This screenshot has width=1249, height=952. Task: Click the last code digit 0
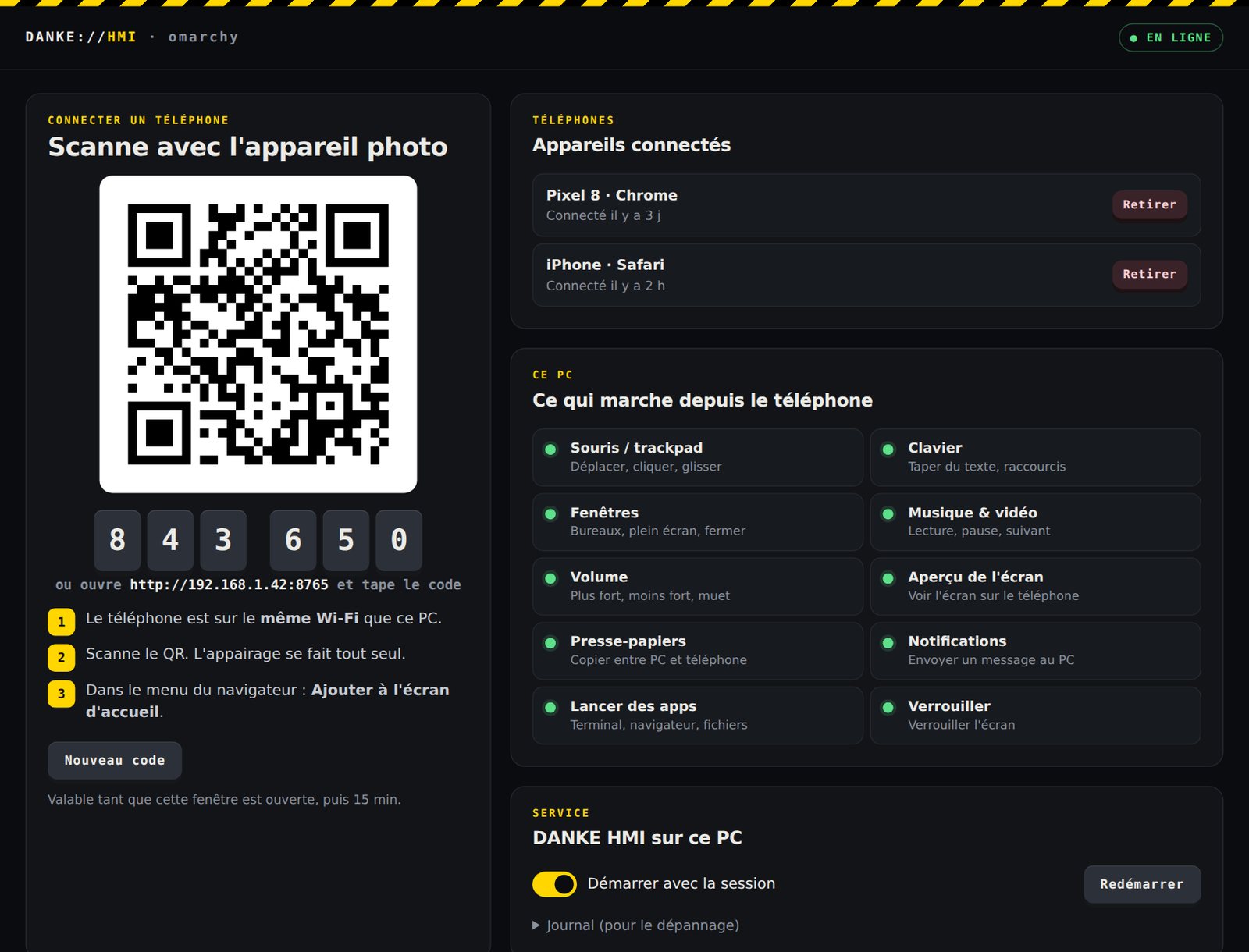point(399,540)
